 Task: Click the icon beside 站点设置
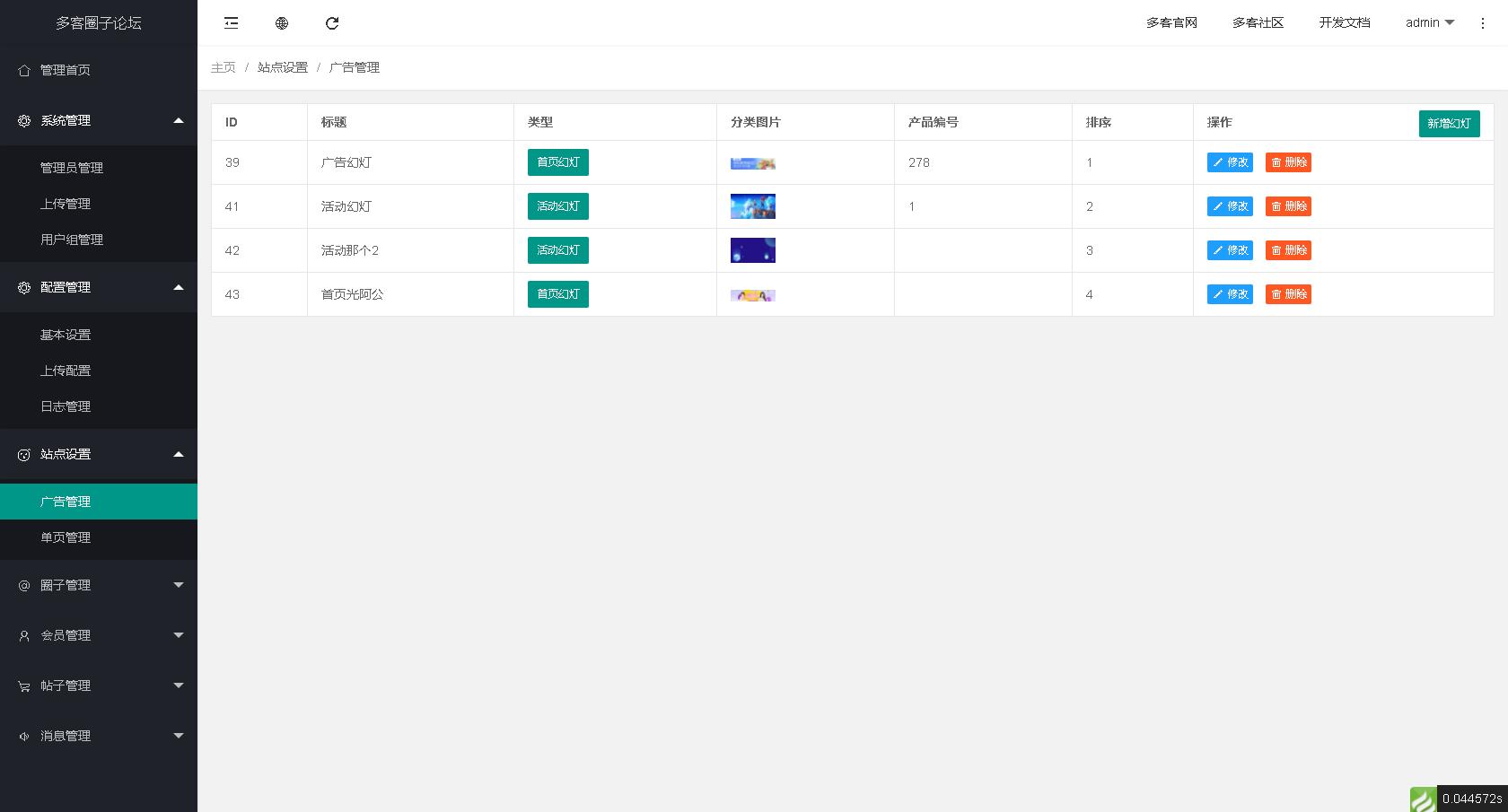point(24,454)
